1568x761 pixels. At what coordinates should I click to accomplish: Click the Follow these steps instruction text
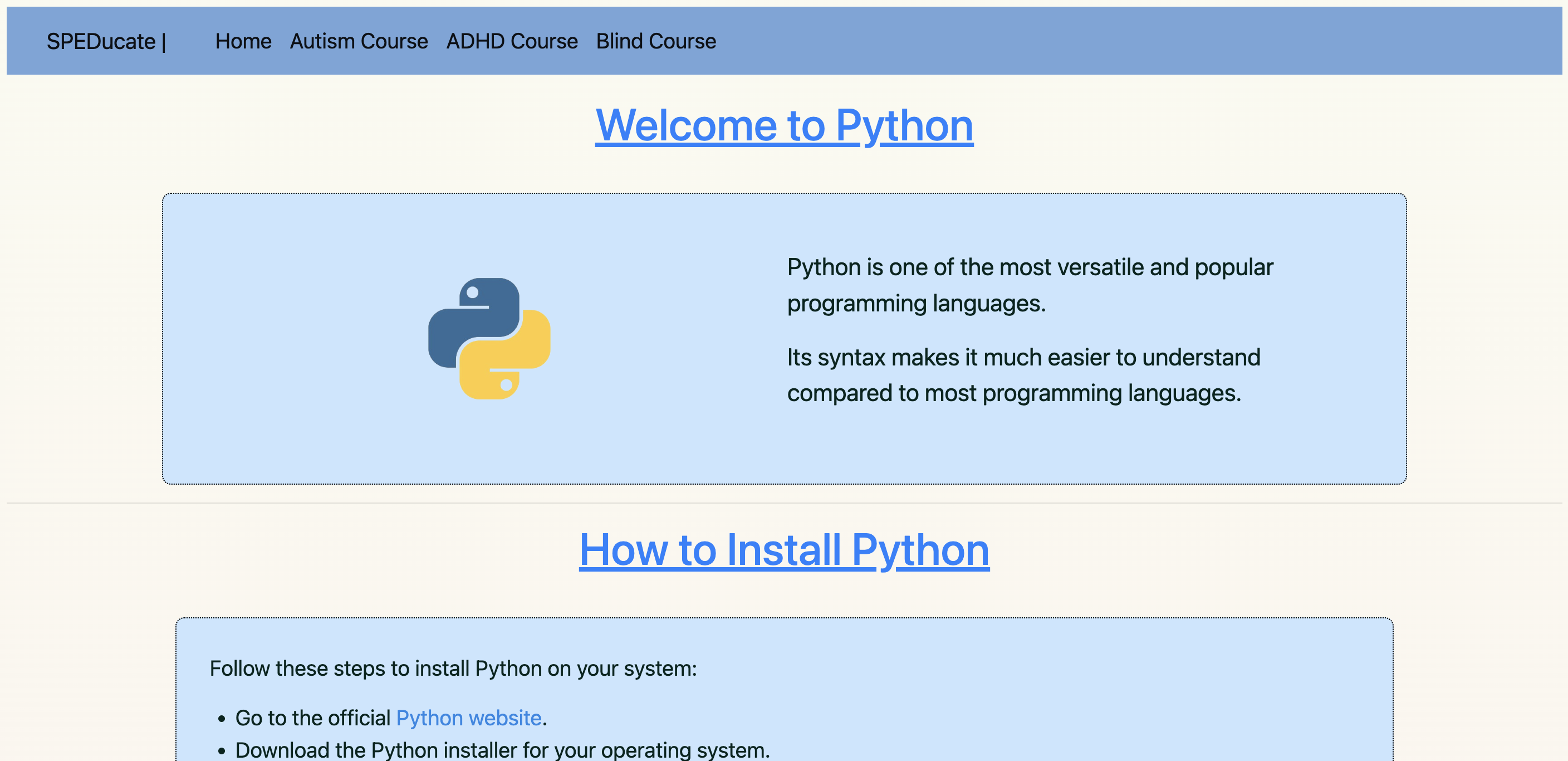(x=453, y=669)
